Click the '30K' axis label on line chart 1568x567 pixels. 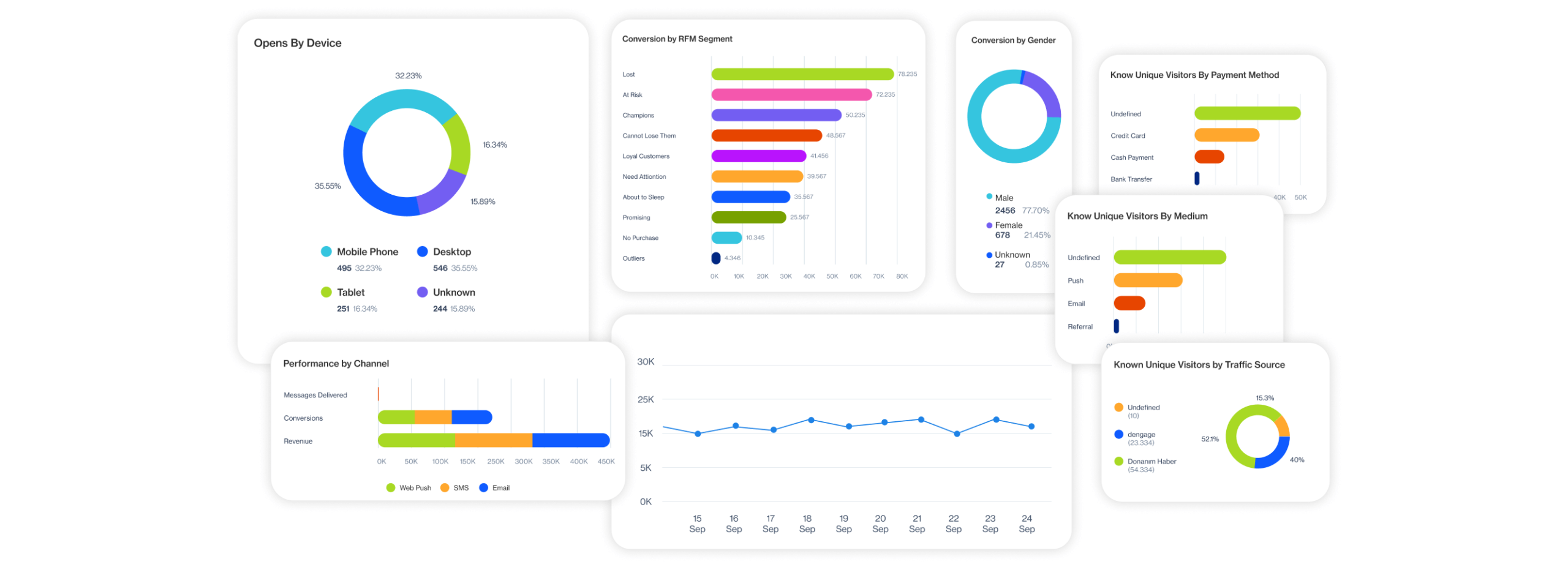pos(645,361)
